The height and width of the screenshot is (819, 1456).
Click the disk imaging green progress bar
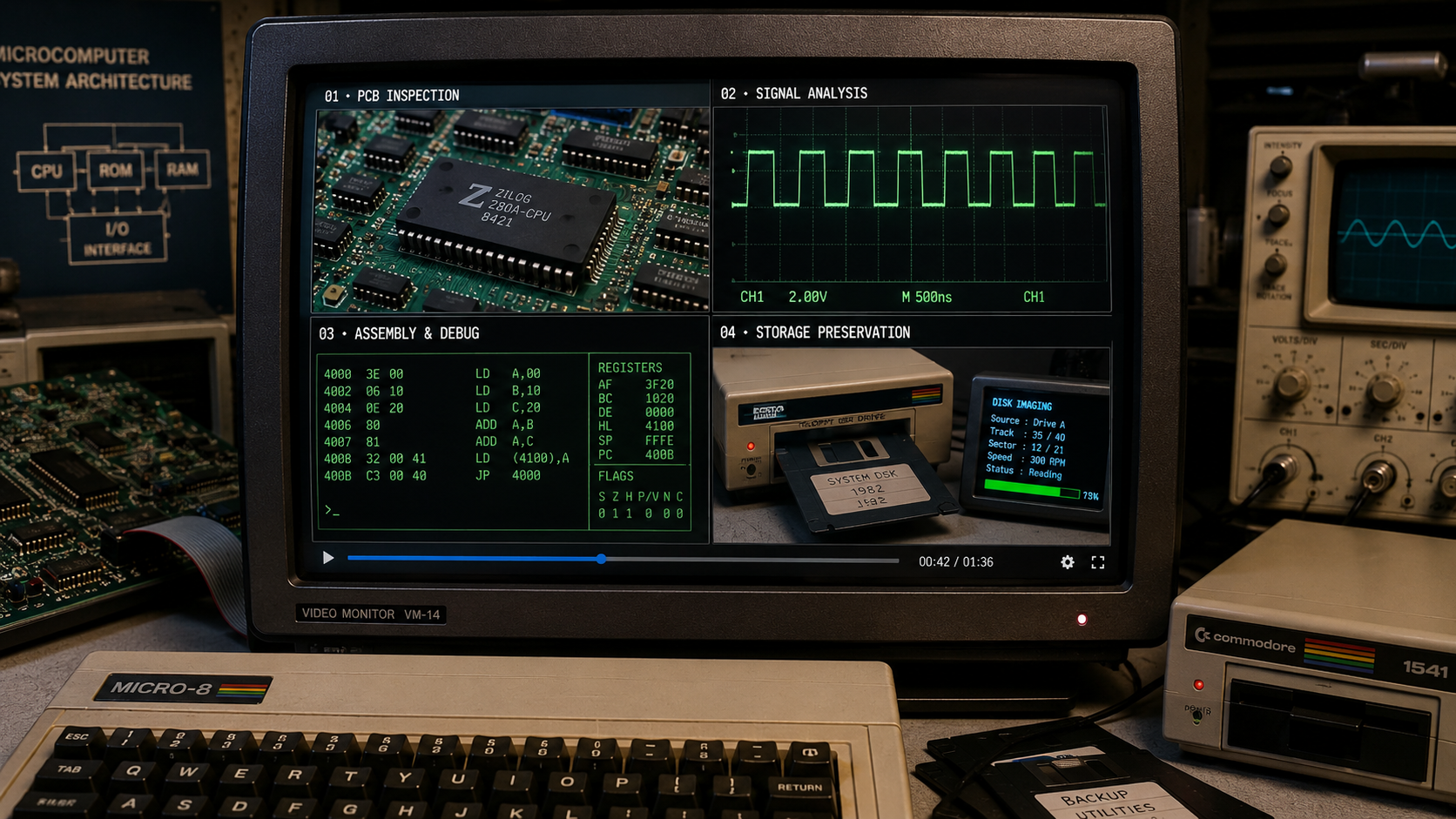(1031, 491)
